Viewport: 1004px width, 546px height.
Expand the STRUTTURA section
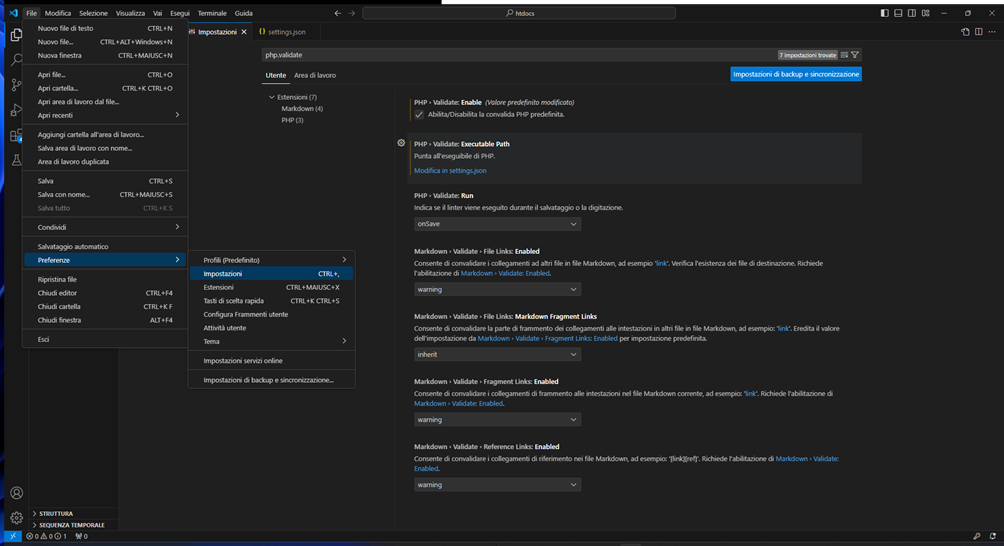(74, 513)
